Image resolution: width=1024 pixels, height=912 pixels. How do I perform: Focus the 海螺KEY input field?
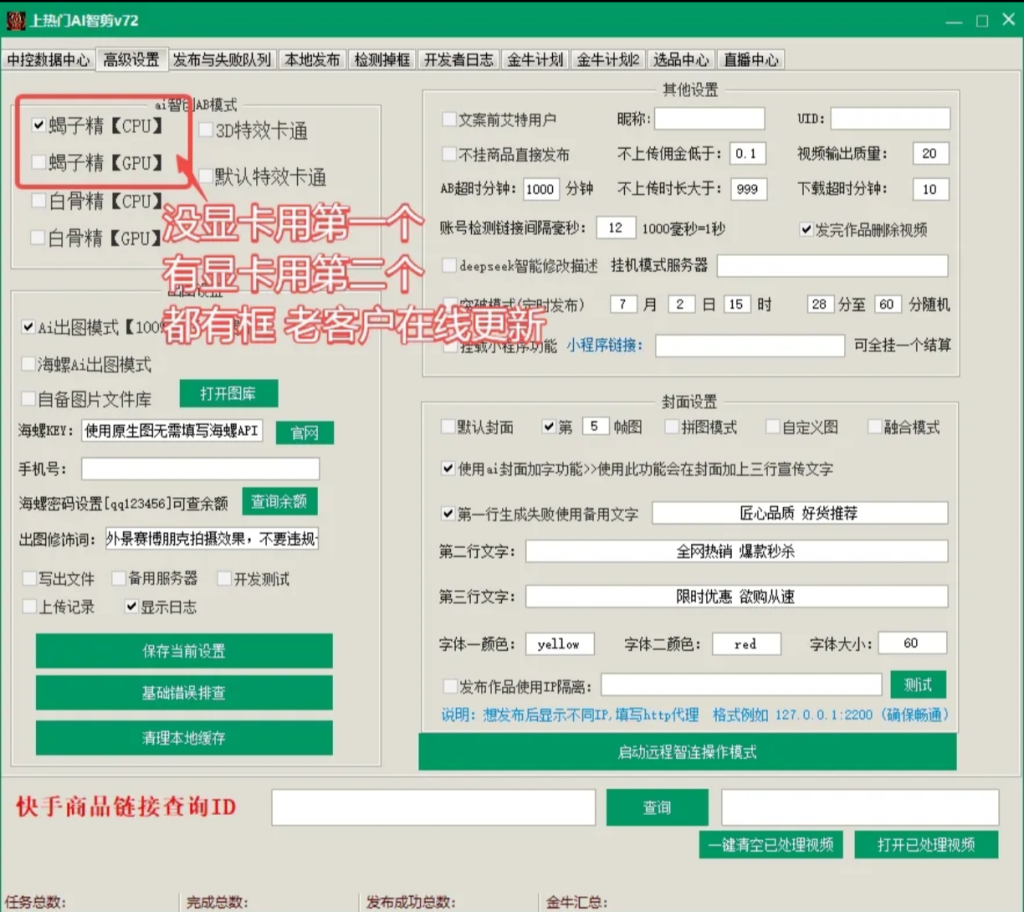pos(172,431)
